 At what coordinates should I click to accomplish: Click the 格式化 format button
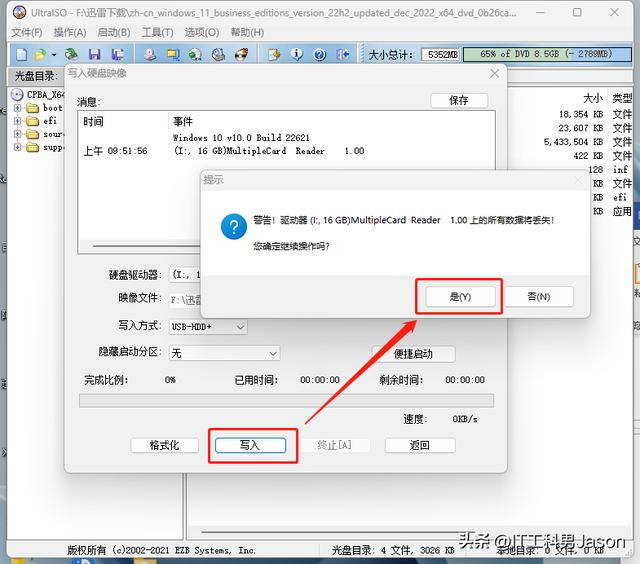point(164,445)
